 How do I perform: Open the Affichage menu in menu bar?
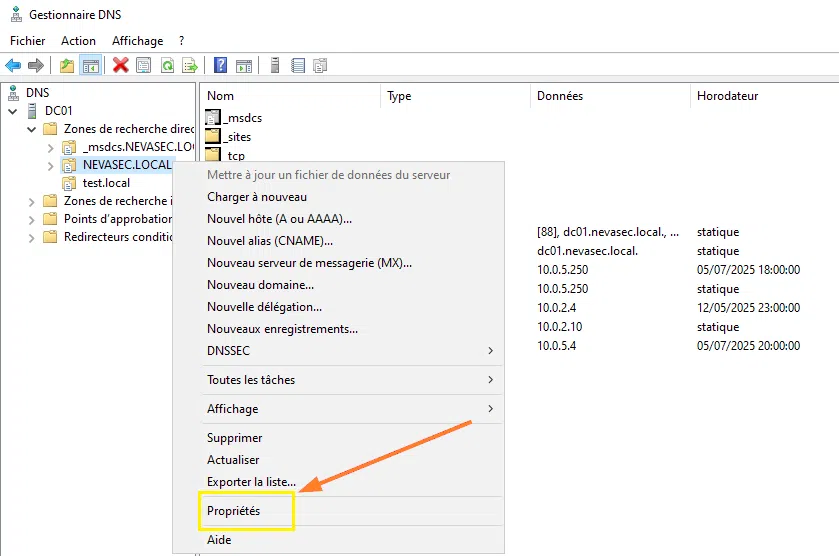pyautogui.click(x=137, y=41)
